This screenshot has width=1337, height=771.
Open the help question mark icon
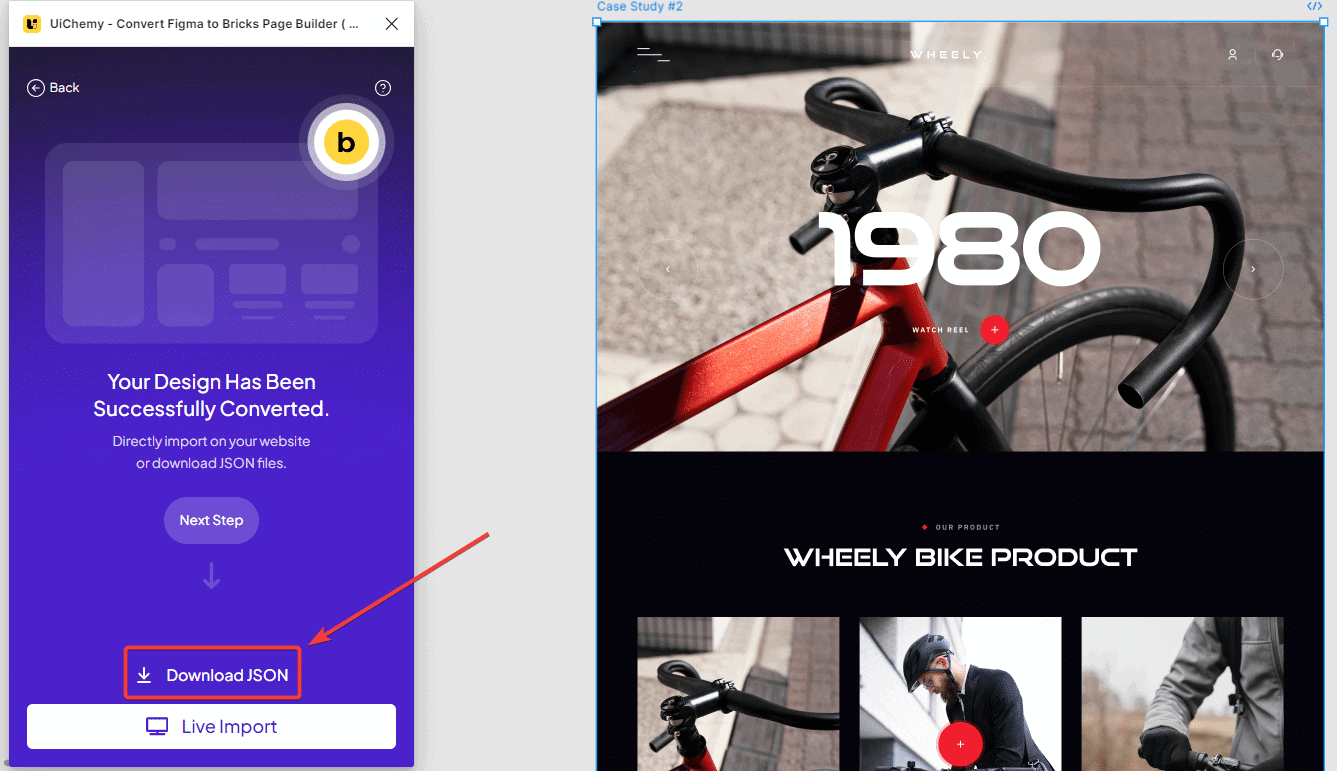coord(382,88)
